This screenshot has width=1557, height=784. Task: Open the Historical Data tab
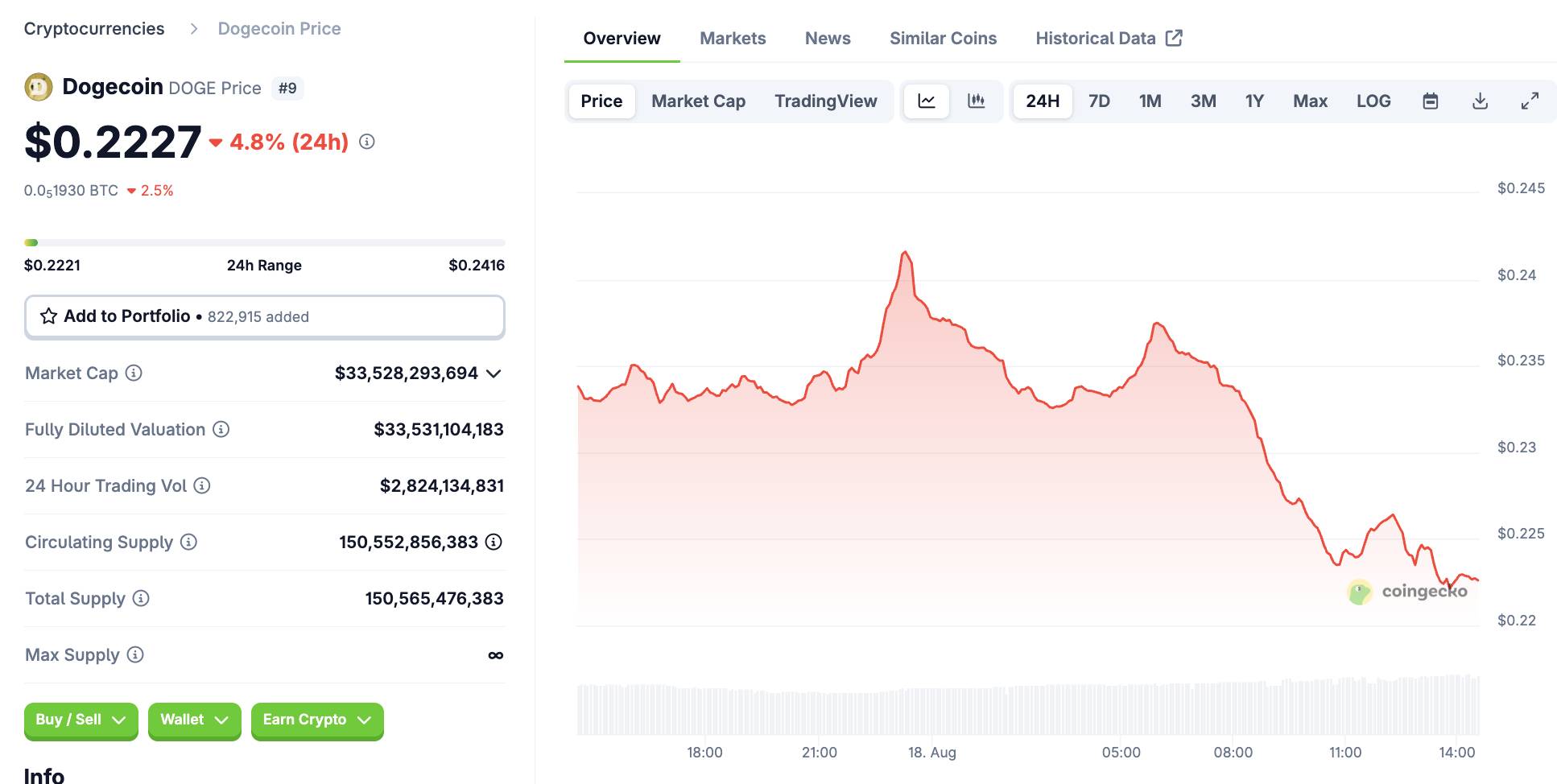coord(1109,38)
